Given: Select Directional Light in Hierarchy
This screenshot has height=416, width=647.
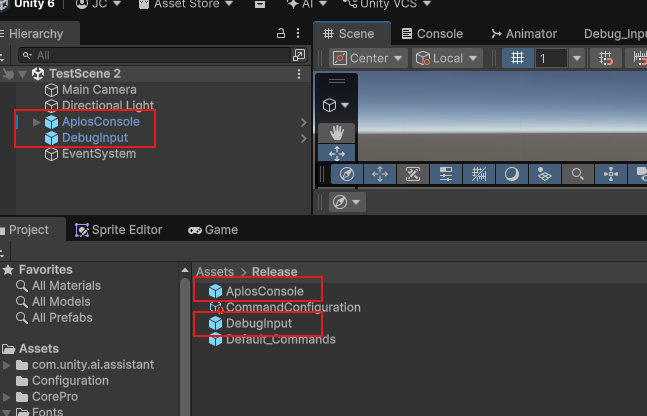Looking at the screenshot, I should point(108,105).
